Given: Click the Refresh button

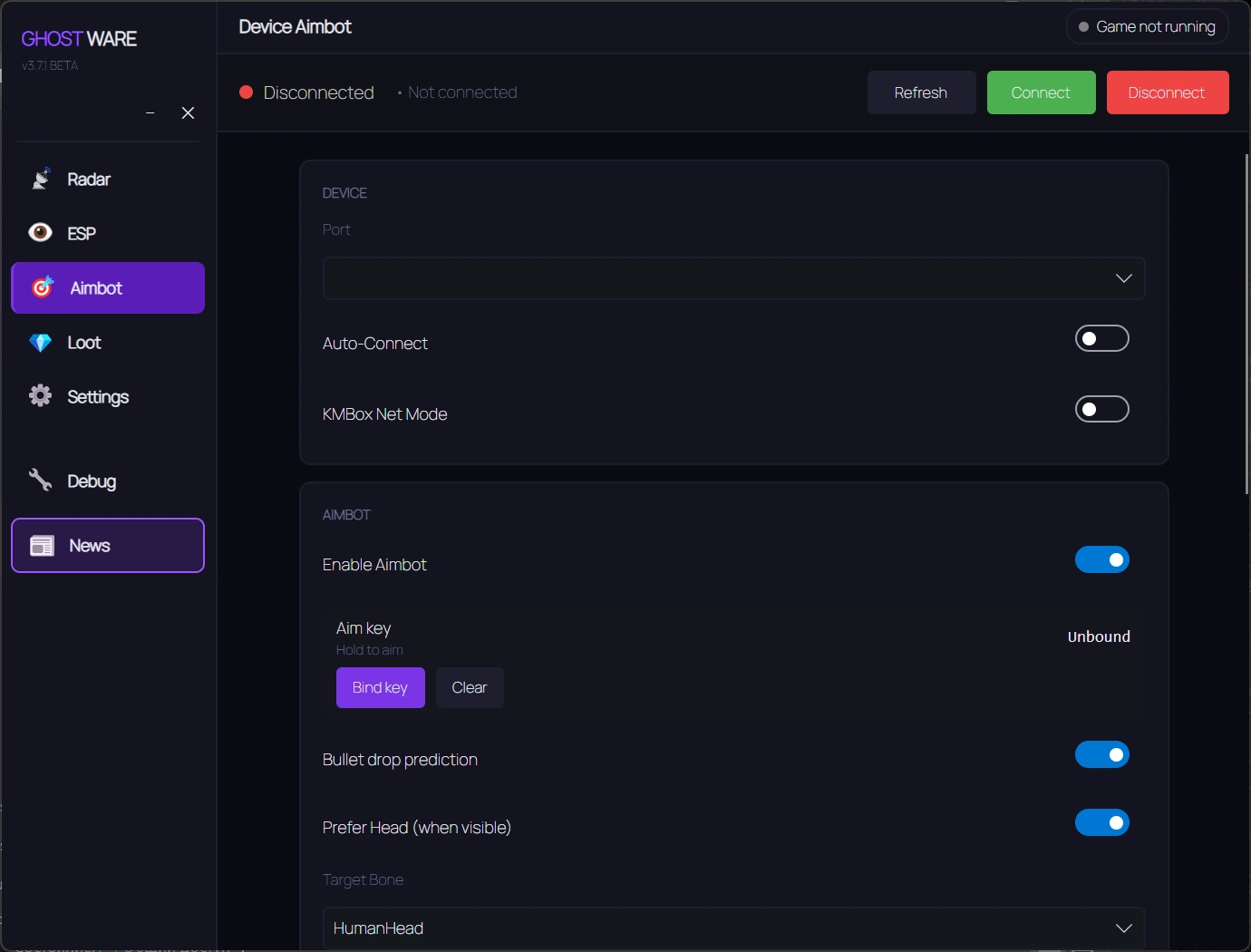Looking at the screenshot, I should click(921, 92).
